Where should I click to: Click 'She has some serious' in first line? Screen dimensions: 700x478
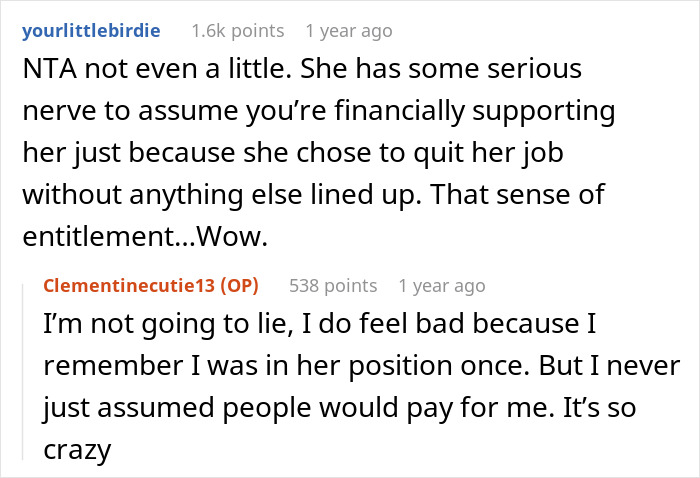(441, 69)
